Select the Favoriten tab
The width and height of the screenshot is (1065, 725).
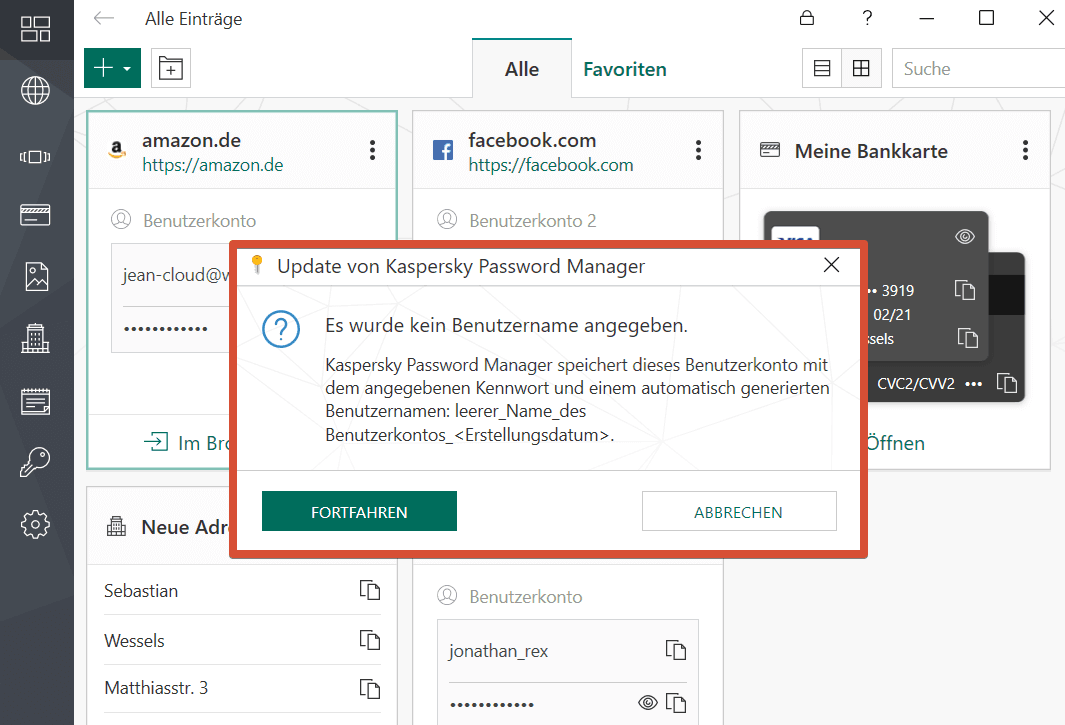click(x=625, y=69)
